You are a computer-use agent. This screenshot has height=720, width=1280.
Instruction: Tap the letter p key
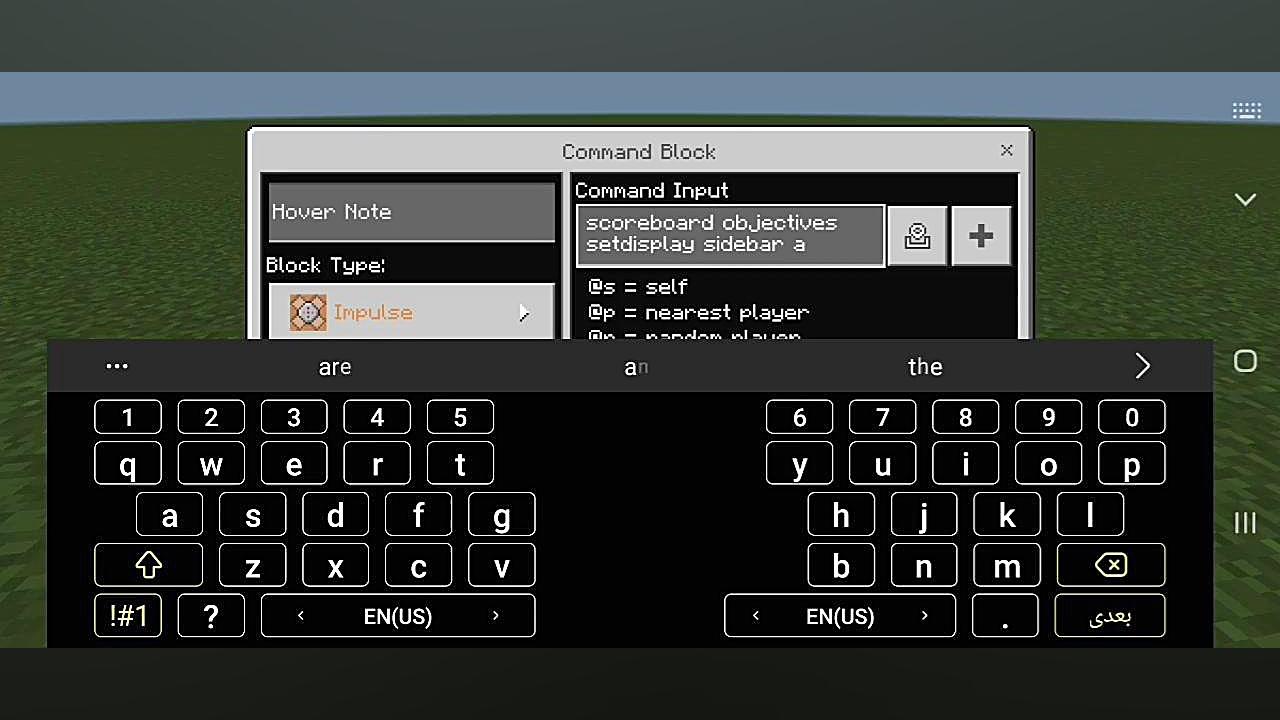(x=1131, y=464)
